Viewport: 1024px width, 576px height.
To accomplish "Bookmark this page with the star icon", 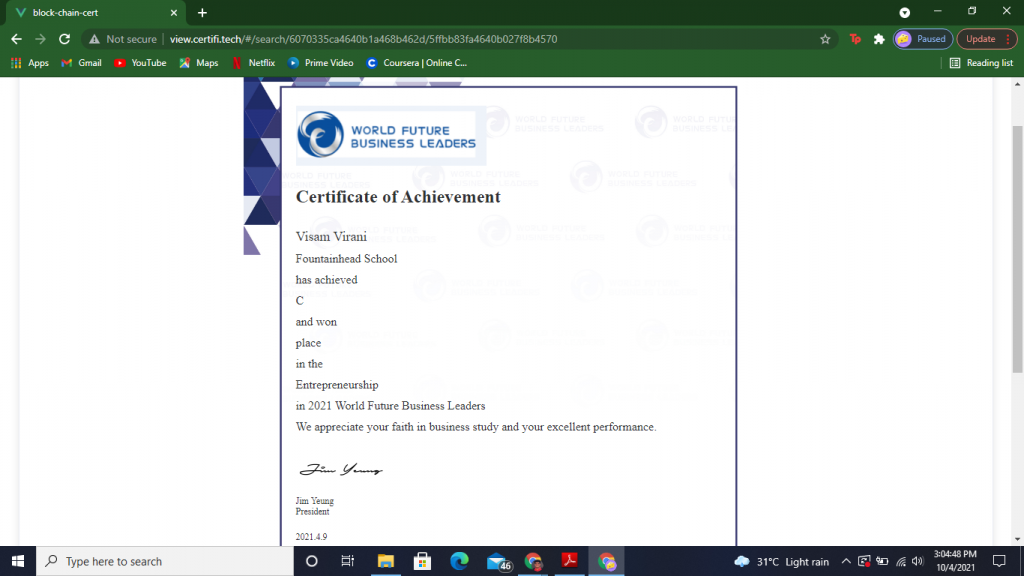I will point(825,39).
